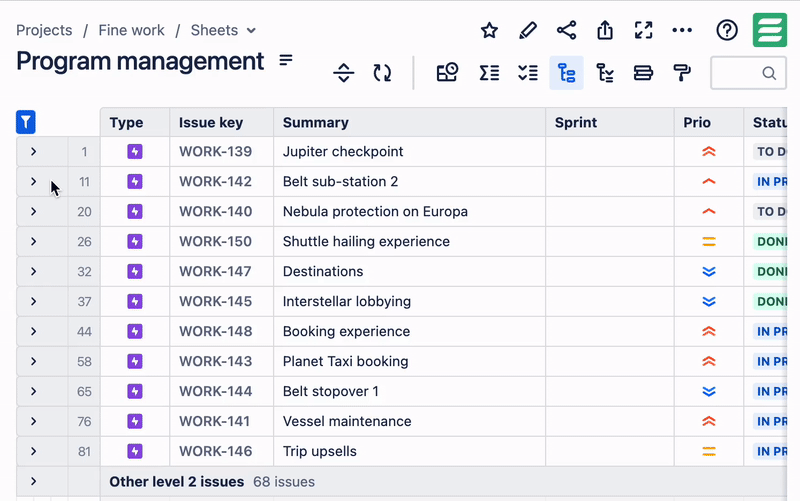Click the Sprint cell for Booking experience
The height and width of the screenshot is (501, 800).
[610, 331]
